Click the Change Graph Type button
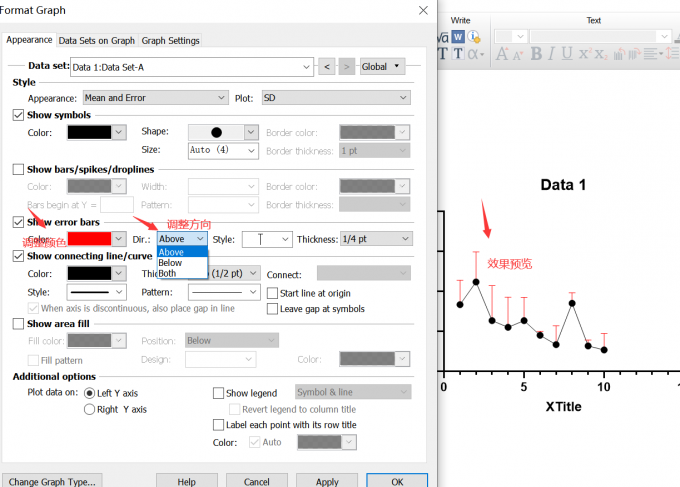Image resolution: width=680 pixels, height=487 pixels. (x=51, y=481)
